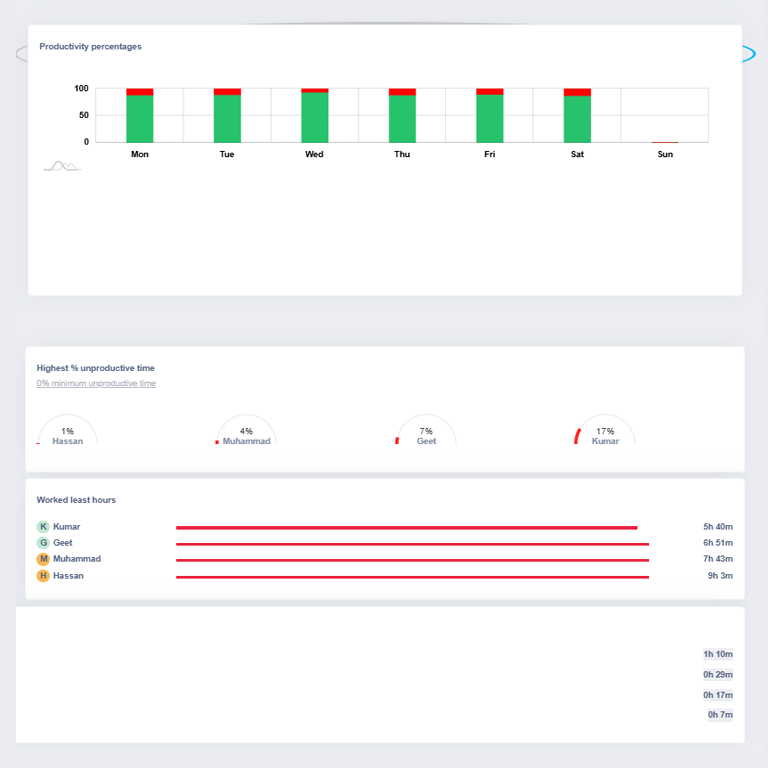Click the Thursday productivity bar

[402, 116]
